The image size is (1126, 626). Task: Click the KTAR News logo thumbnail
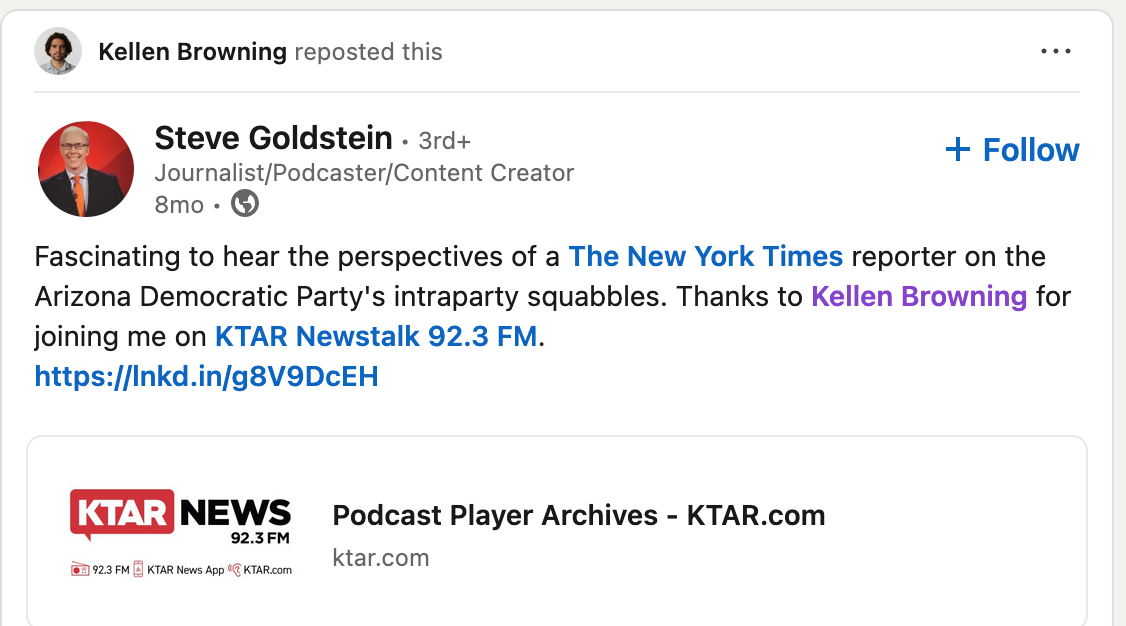pyautogui.click(x=180, y=531)
